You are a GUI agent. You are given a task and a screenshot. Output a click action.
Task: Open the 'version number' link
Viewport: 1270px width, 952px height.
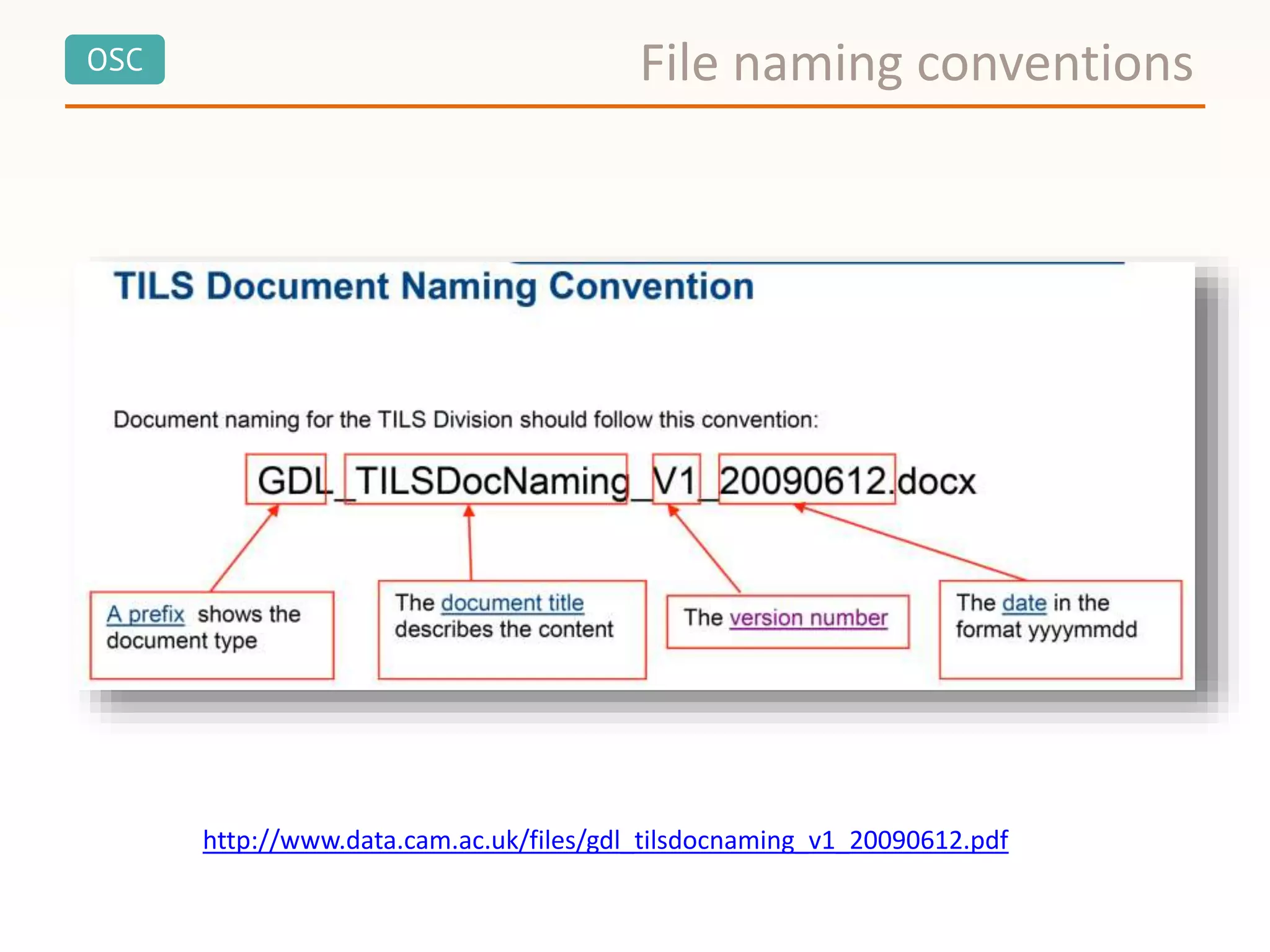pyautogui.click(x=809, y=618)
